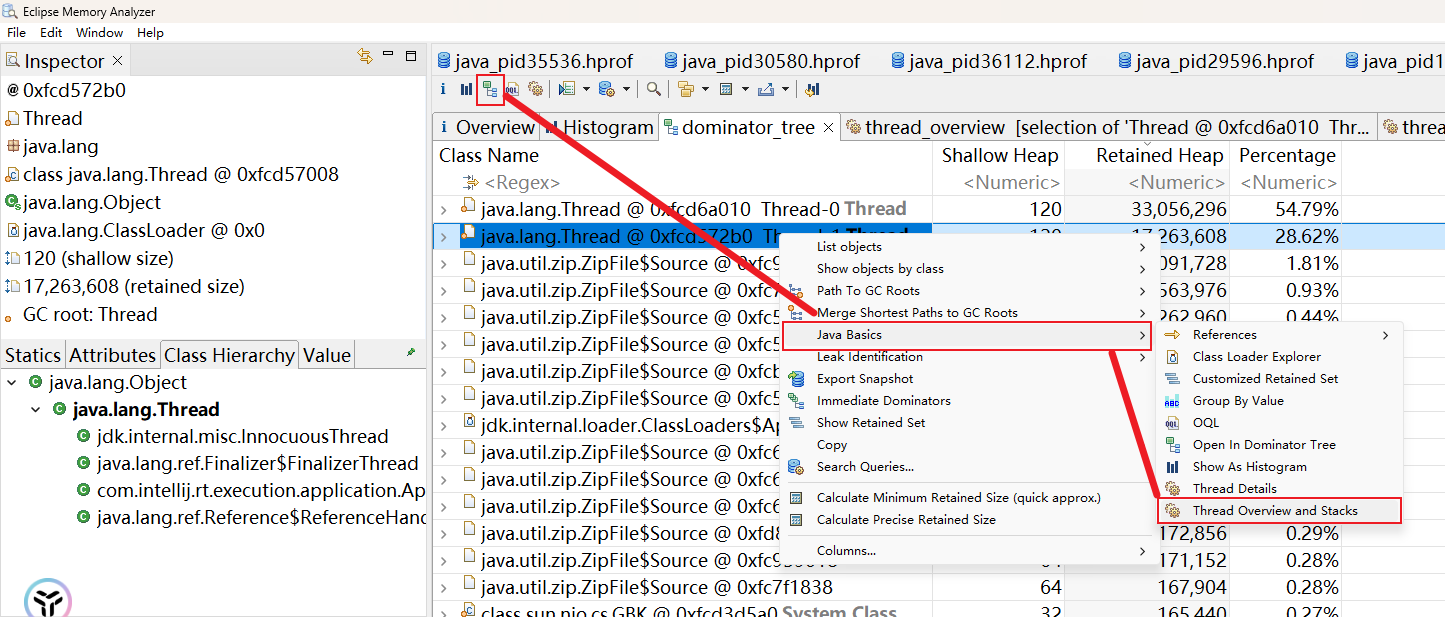Choose Merge Shortest Paths to GC Roots
Screen dimensions: 1445x617
[x=966, y=312]
